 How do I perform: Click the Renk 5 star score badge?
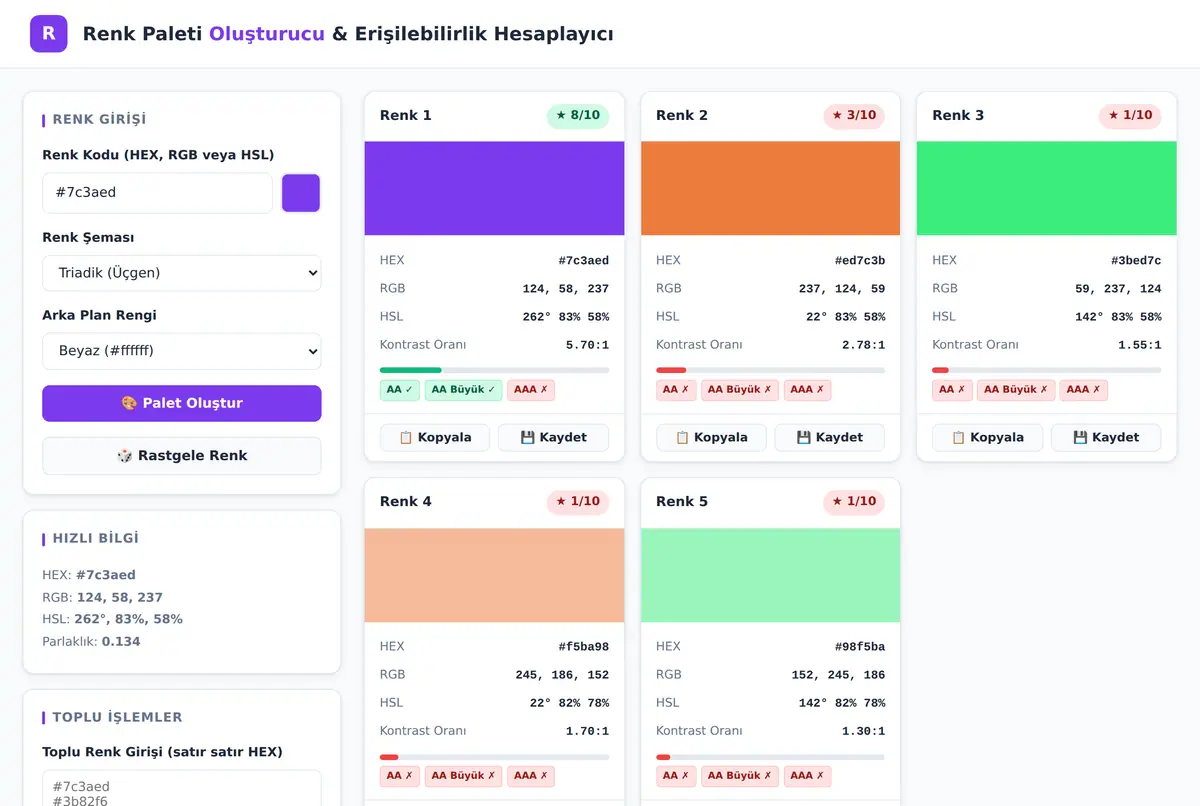tap(854, 501)
